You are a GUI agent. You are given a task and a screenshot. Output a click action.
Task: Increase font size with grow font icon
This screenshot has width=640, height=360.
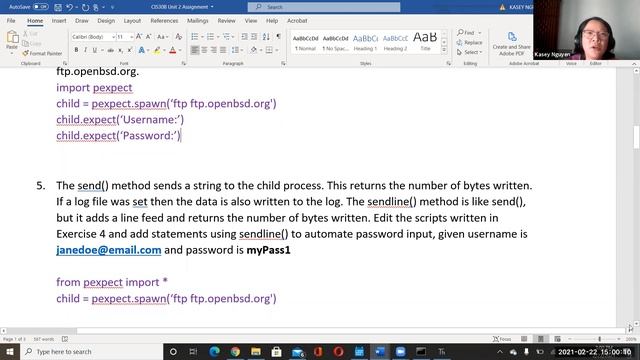click(139, 37)
